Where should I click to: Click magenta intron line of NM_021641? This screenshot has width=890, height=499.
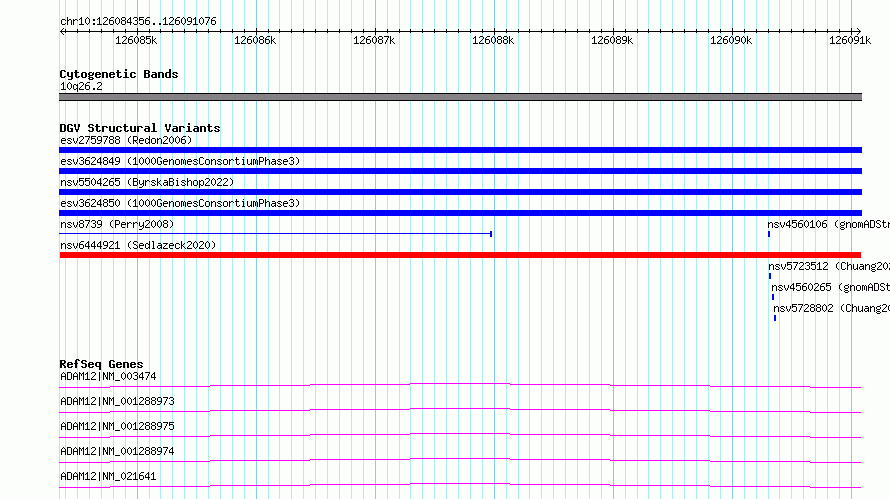[460, 485]
